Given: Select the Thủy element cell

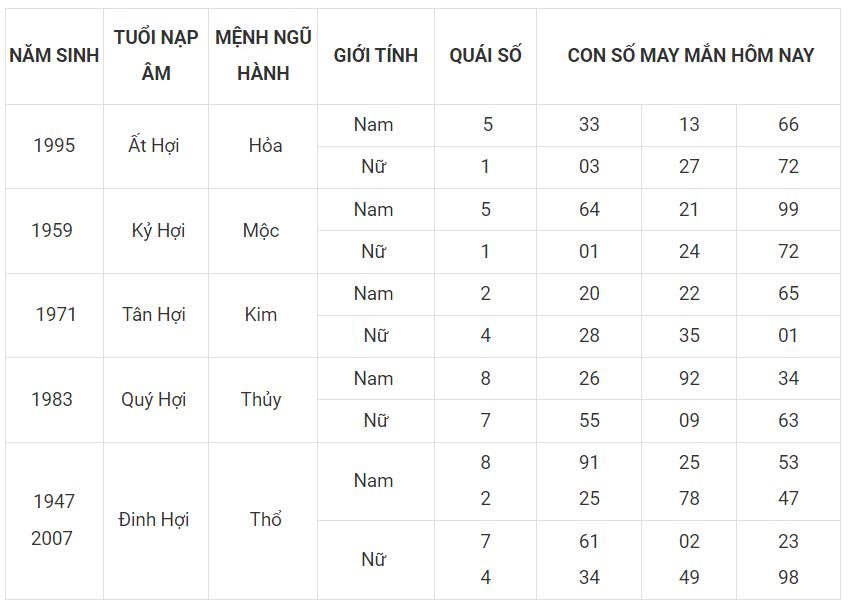Looking at the screenshot, I should pyautogui.click(x=263, y=400).
